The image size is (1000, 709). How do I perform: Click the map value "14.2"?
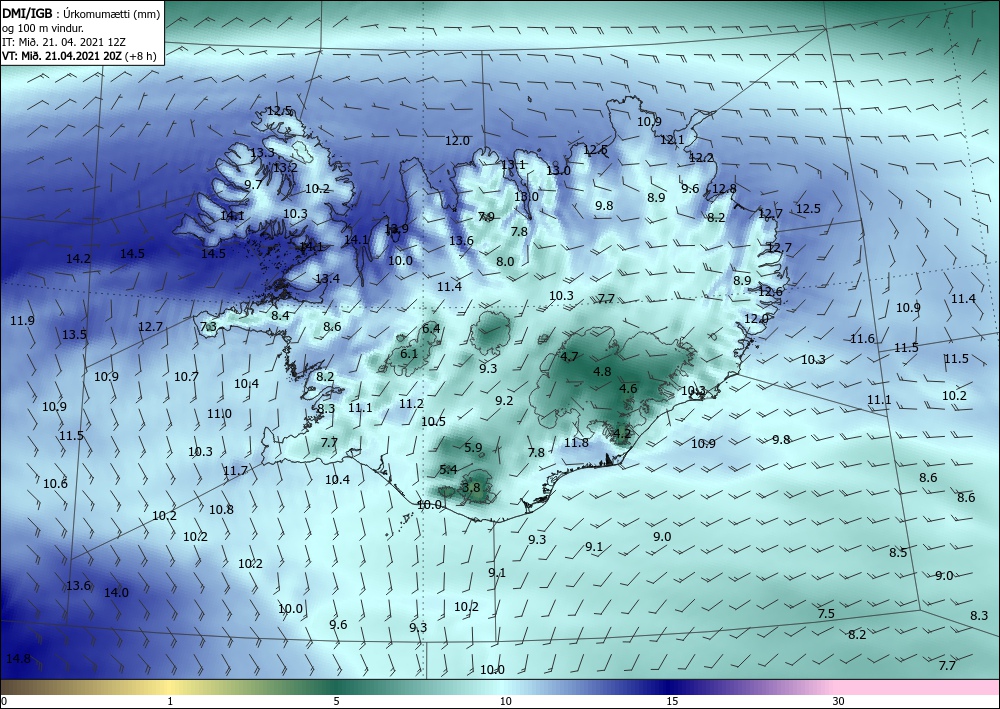(x=78, y=259)
